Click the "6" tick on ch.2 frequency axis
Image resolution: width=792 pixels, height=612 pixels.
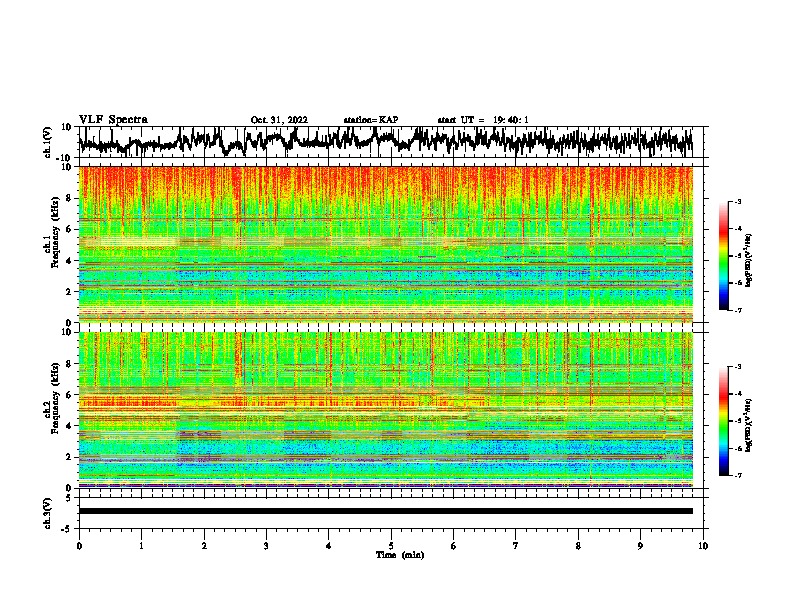[70, 394]
